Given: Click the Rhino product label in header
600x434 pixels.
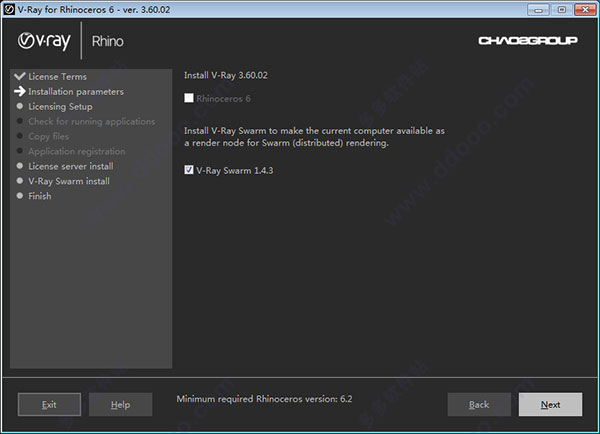Looking at the screenshot, I should [x=108, y=41].
